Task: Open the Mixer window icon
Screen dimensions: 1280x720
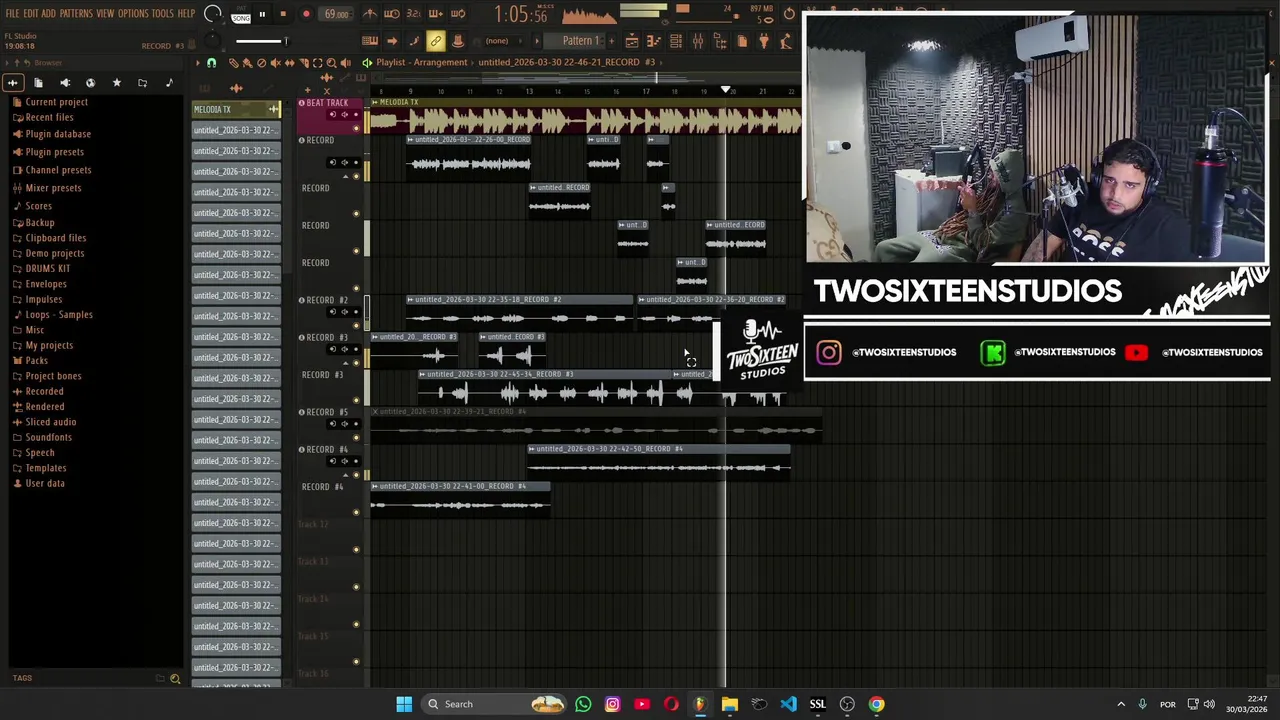Action: point(697,41)
